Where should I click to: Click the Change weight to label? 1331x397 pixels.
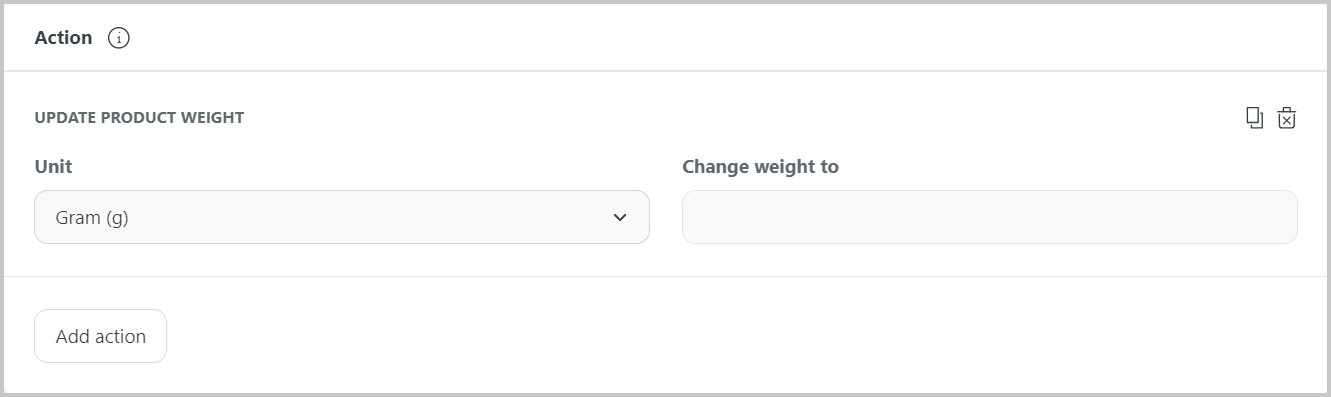click(760, 167)
